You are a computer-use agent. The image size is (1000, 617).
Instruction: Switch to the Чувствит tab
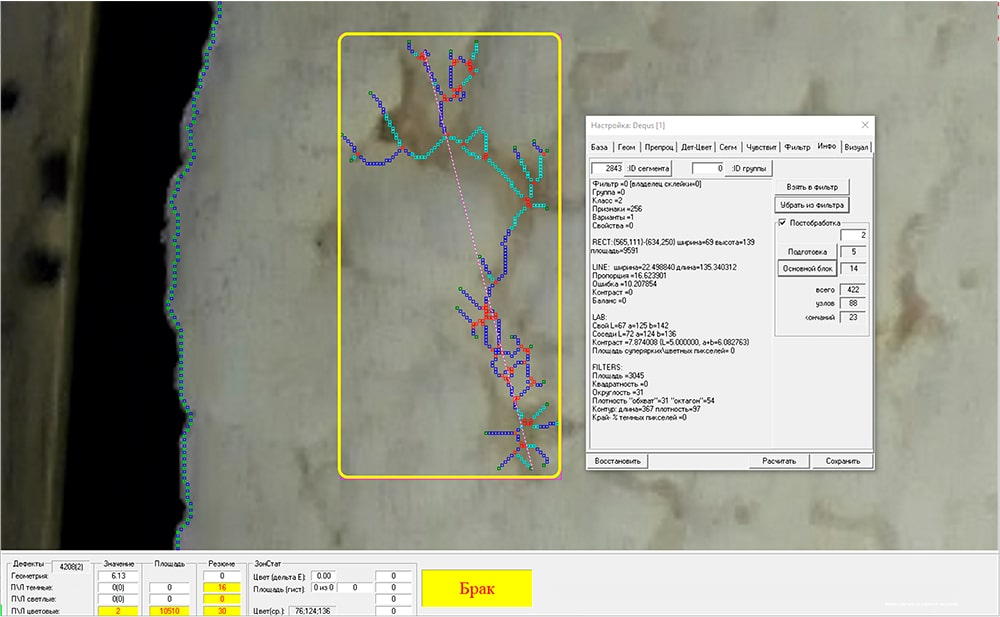point(761,147)
